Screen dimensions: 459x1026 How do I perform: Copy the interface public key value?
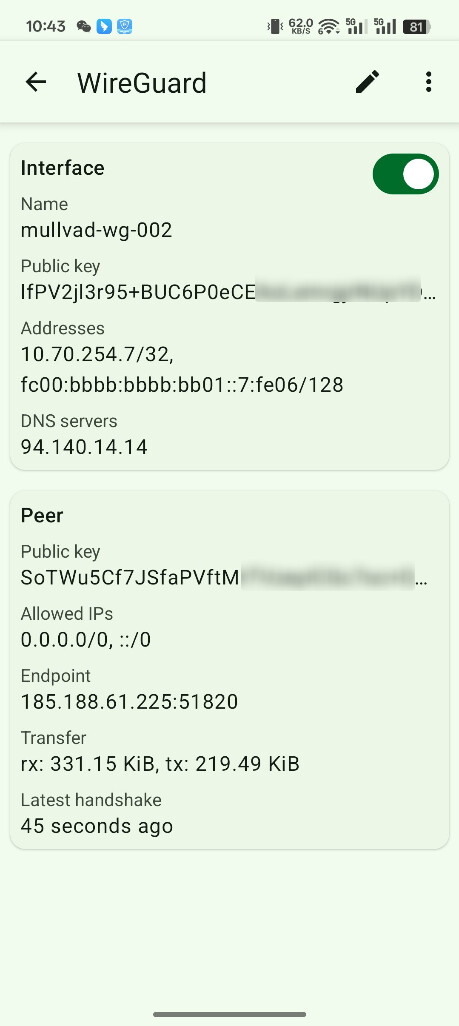click(227, 292)
